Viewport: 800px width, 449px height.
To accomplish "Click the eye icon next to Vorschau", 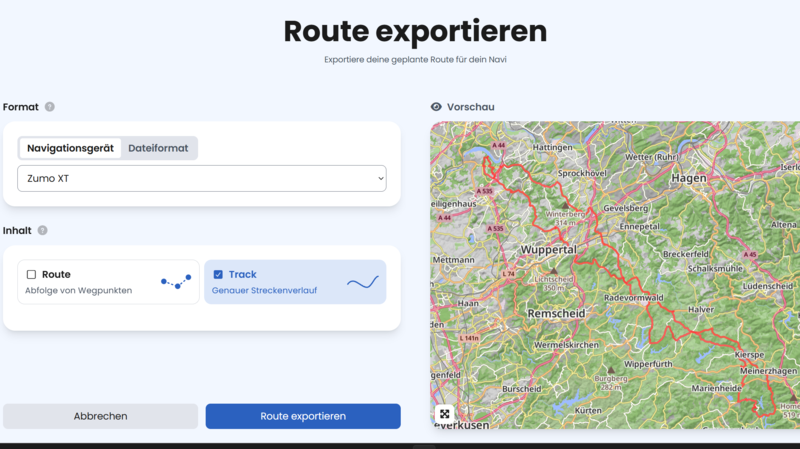I will click(x=436, y=107).
